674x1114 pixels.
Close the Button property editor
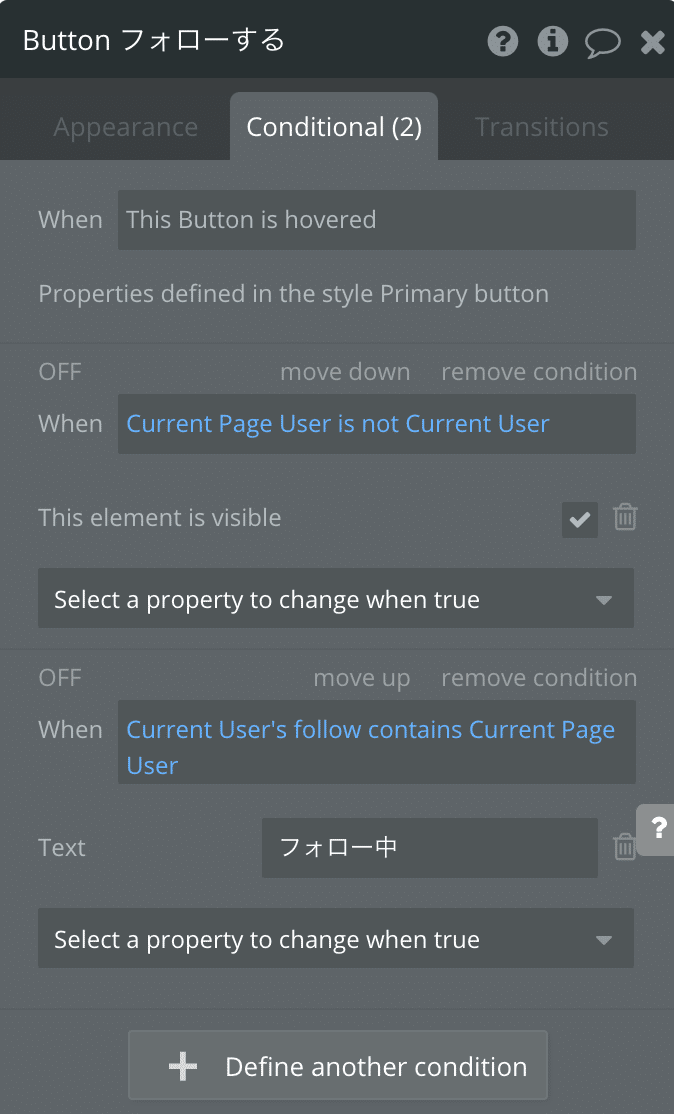coord(652,42)
